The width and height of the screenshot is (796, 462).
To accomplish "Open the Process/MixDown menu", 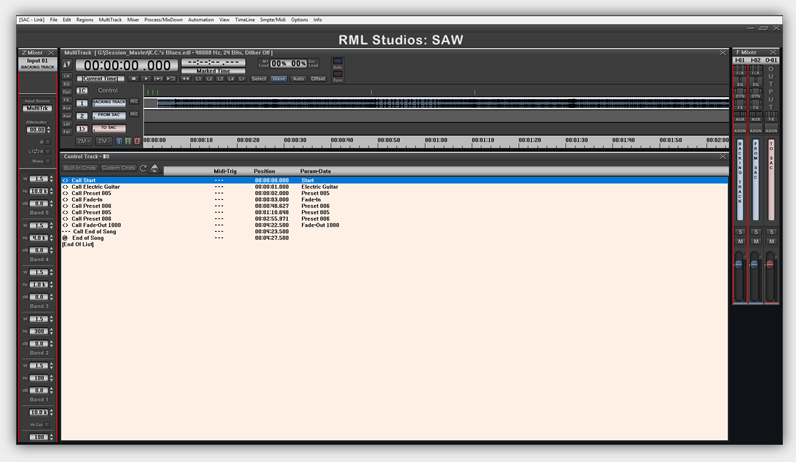I will [x=162, y=19].
